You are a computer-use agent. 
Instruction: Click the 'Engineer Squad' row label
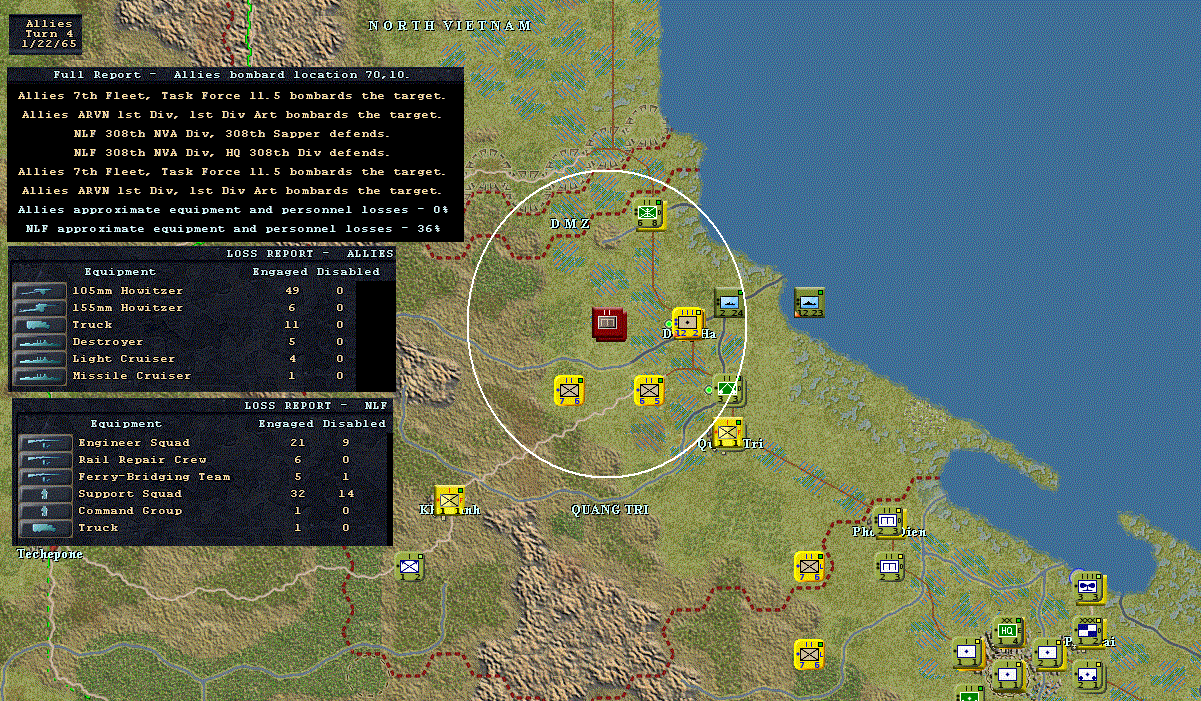pos(134,443)
